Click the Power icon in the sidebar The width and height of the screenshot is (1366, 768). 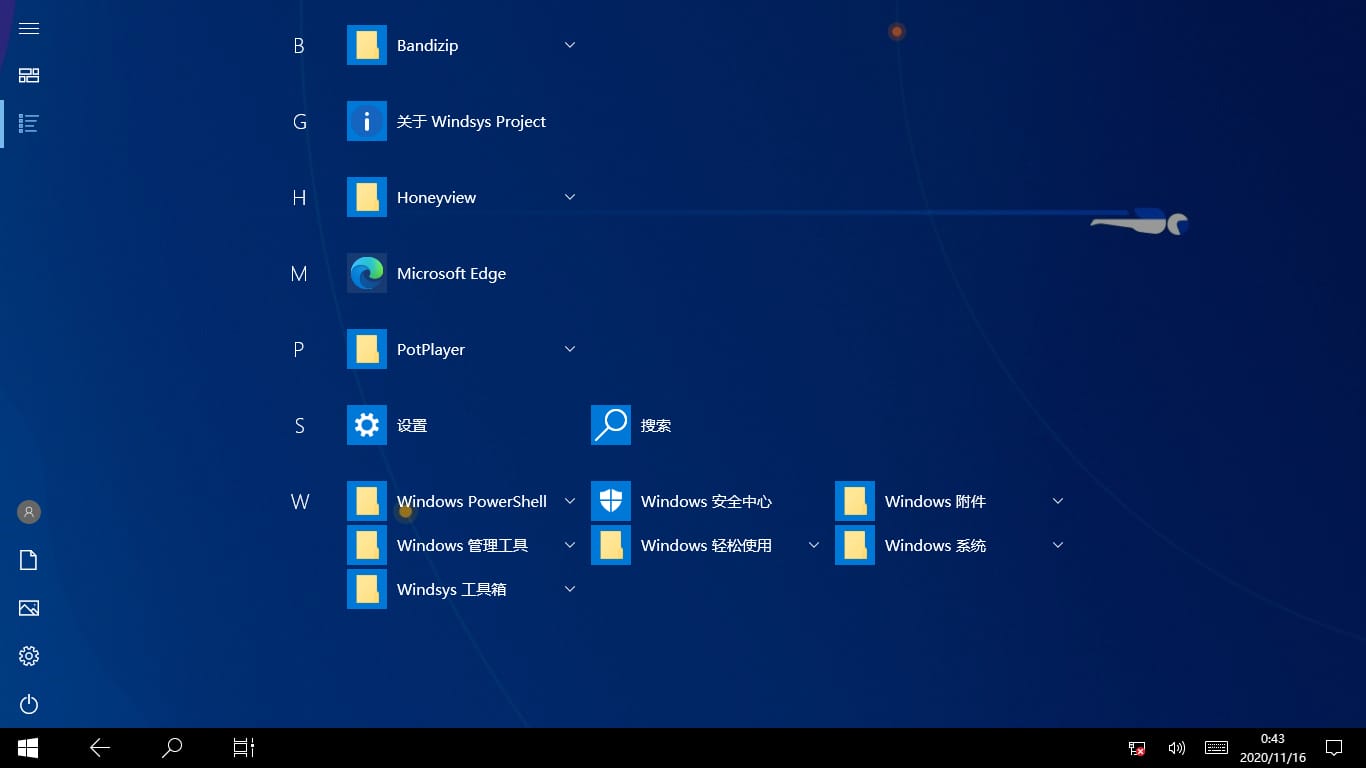[29, 704]
